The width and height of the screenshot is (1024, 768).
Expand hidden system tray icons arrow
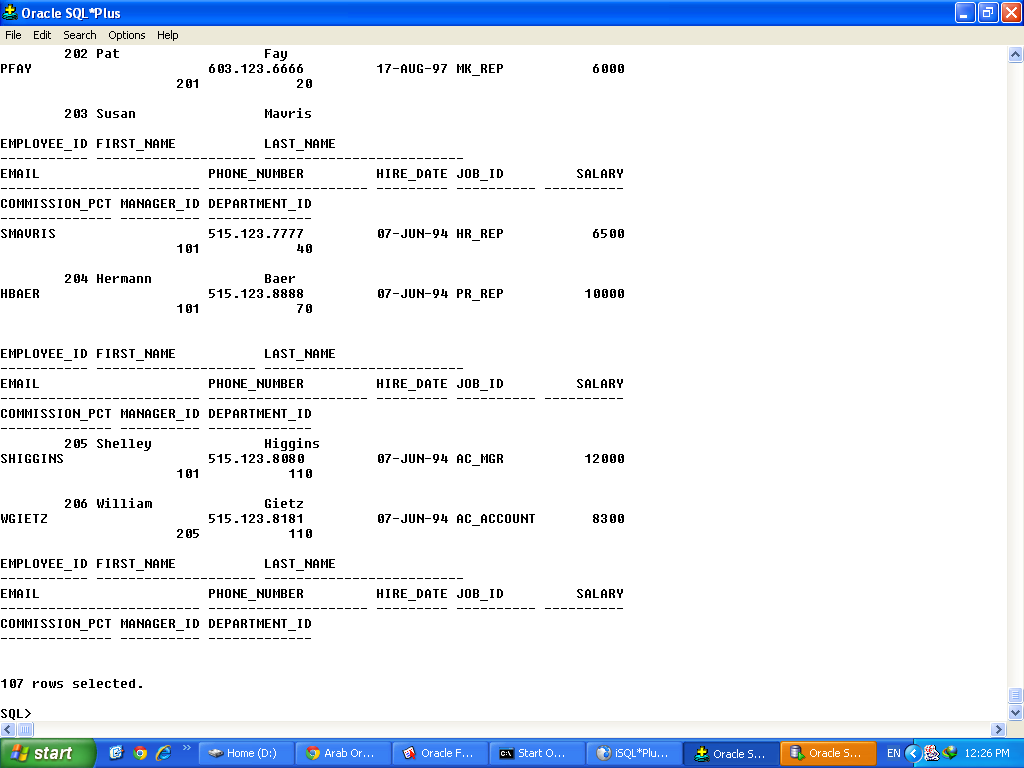(912, 753)
